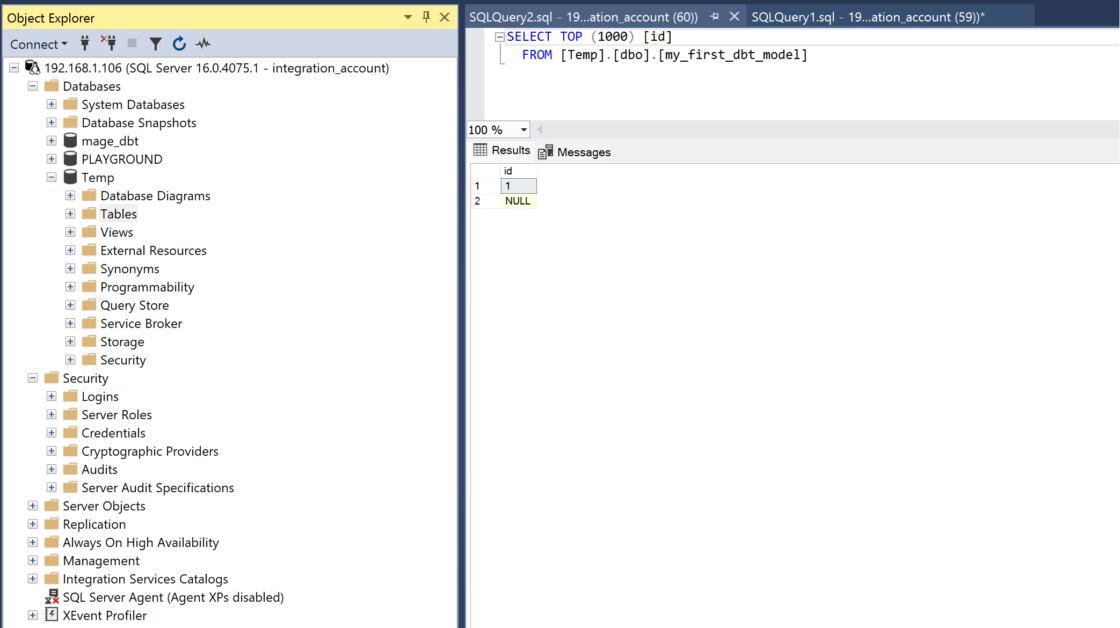This screenshot has width=1120, height=628.
Task: Expand the Security folder under Temp
Action: click(x=70, y=360)
